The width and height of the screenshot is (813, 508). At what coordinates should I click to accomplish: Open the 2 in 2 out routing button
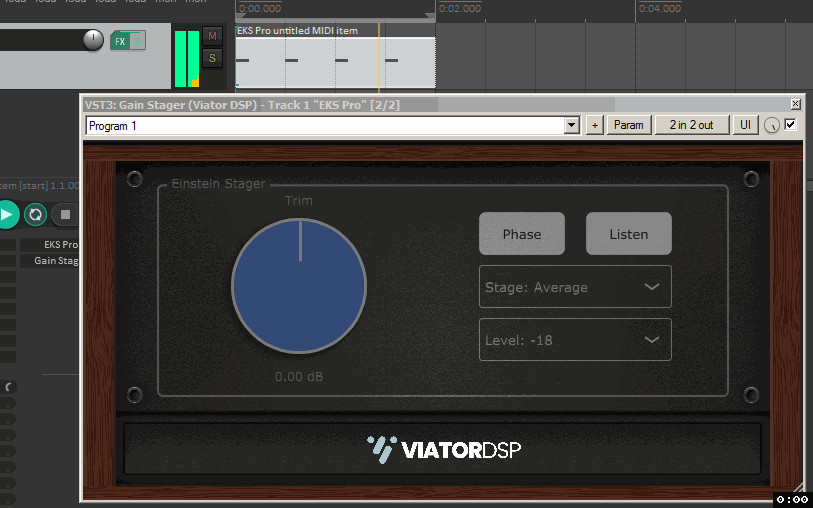(692, 125)
